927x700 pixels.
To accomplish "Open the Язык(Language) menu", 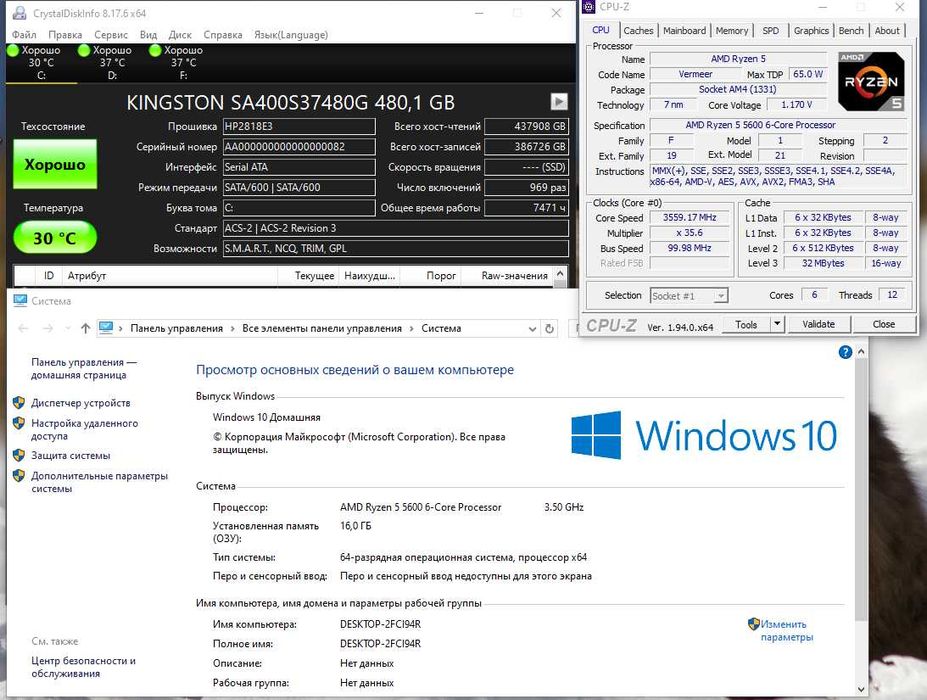I will click(291, 35).
